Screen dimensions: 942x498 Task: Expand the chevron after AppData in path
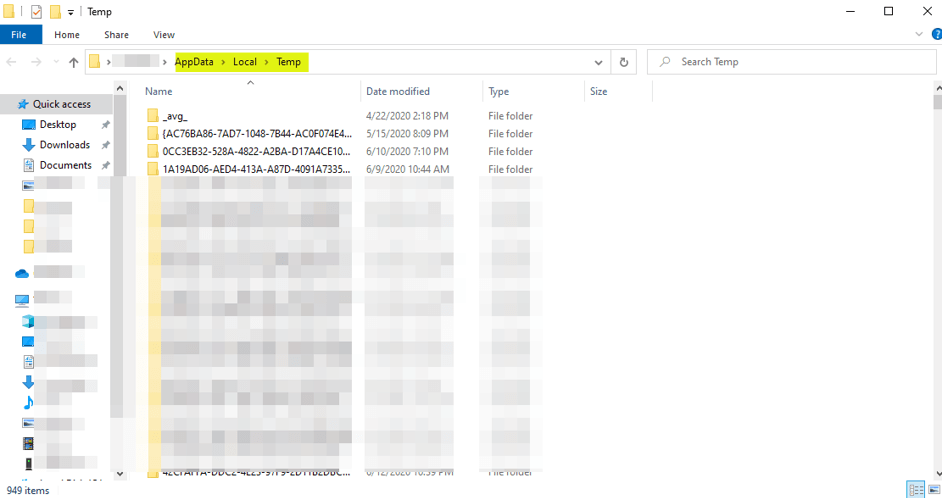tap(223, 62)
